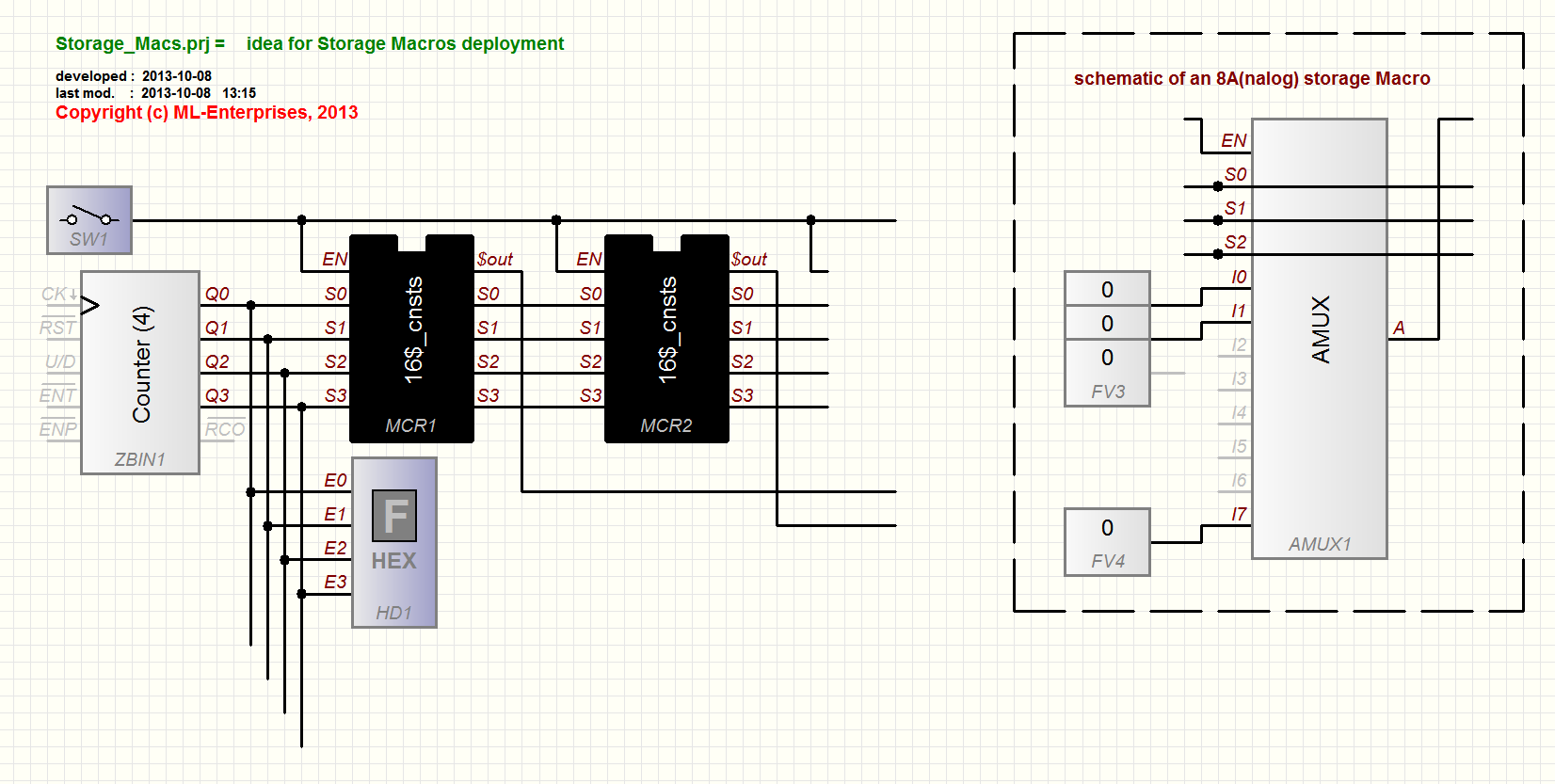Screen dimensions: 1555x784
Task: Click the top 0 value field of FV3
Action: point(1108,290)
